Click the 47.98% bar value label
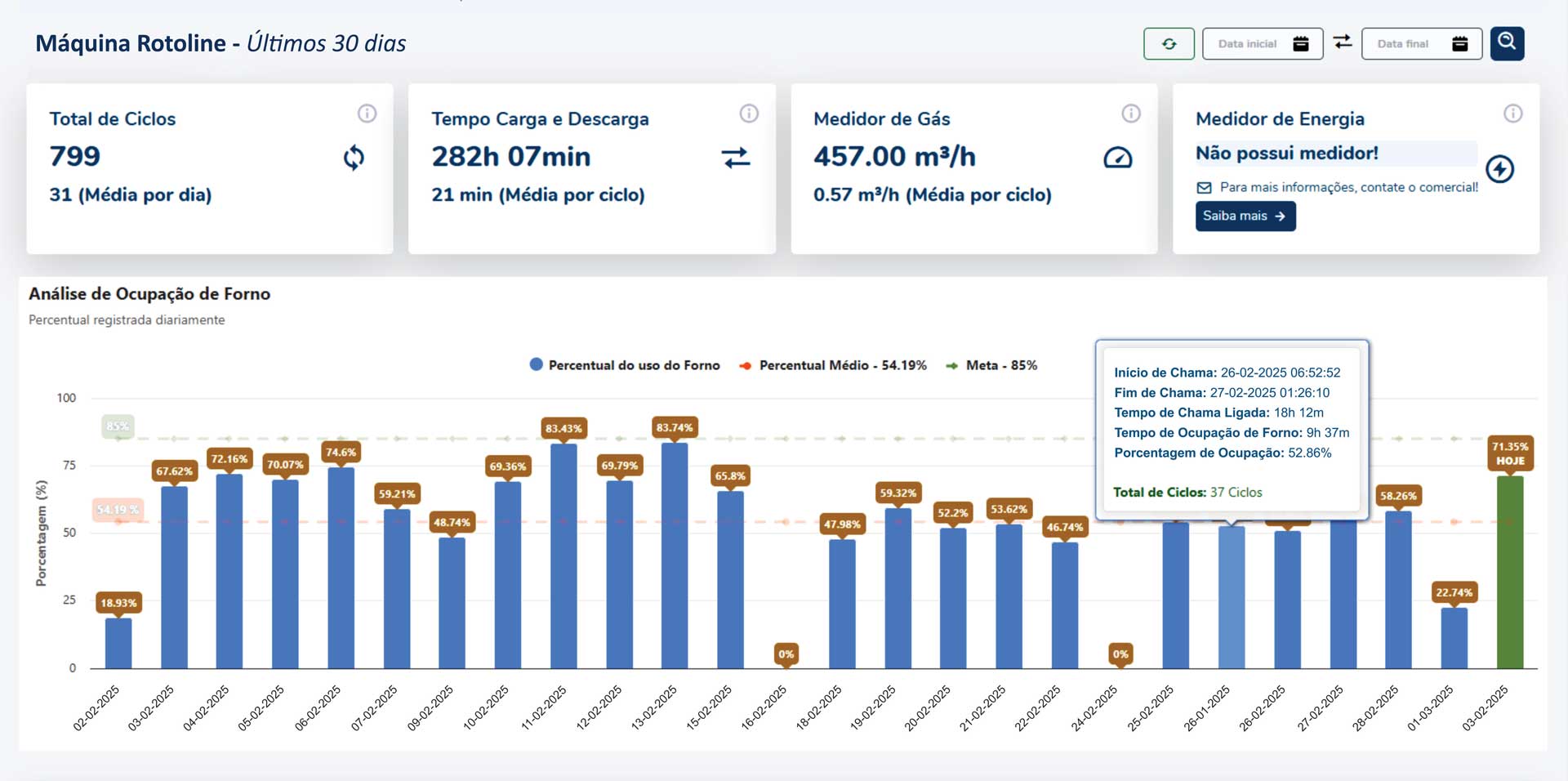 pyautogui.click(x=842, y=524)
